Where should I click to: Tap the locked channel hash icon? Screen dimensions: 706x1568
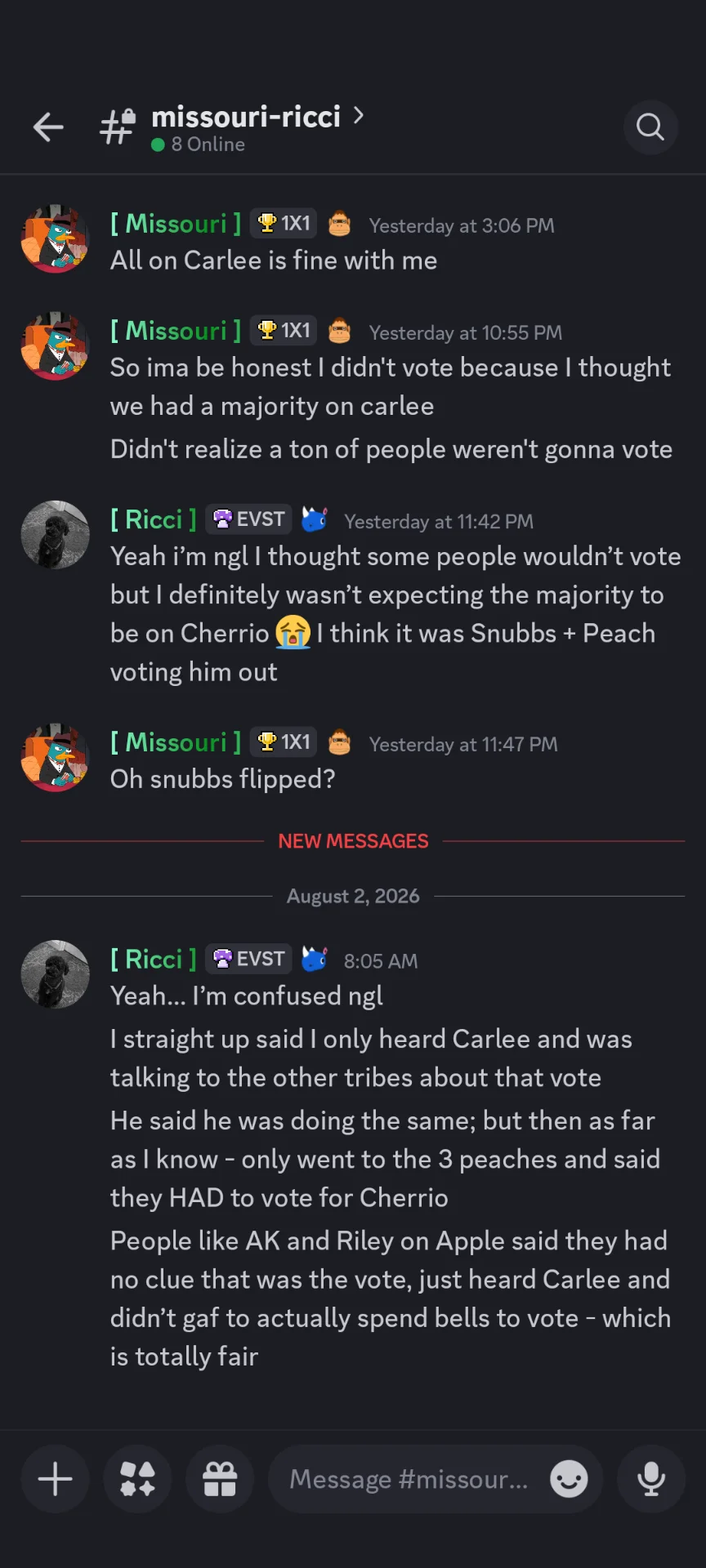(118, 127)
